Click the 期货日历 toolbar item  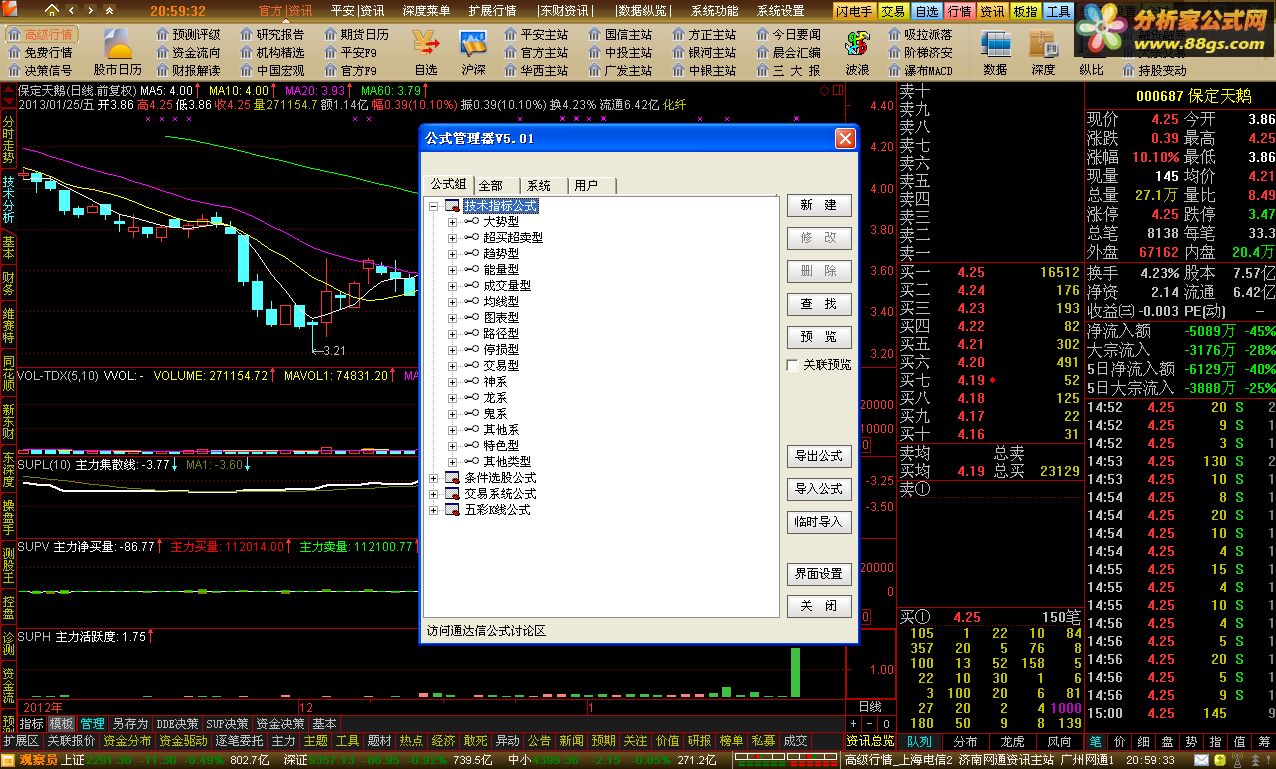coord(356,34)
